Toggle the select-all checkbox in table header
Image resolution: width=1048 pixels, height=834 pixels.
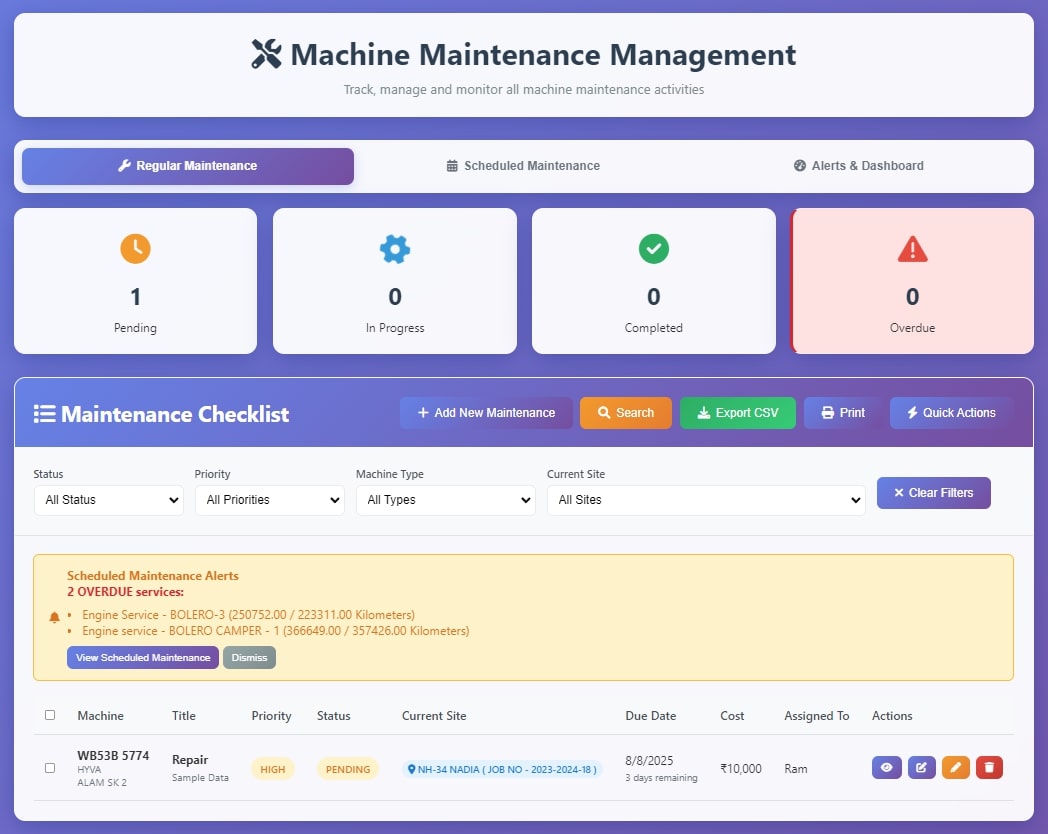click(50, 715)
